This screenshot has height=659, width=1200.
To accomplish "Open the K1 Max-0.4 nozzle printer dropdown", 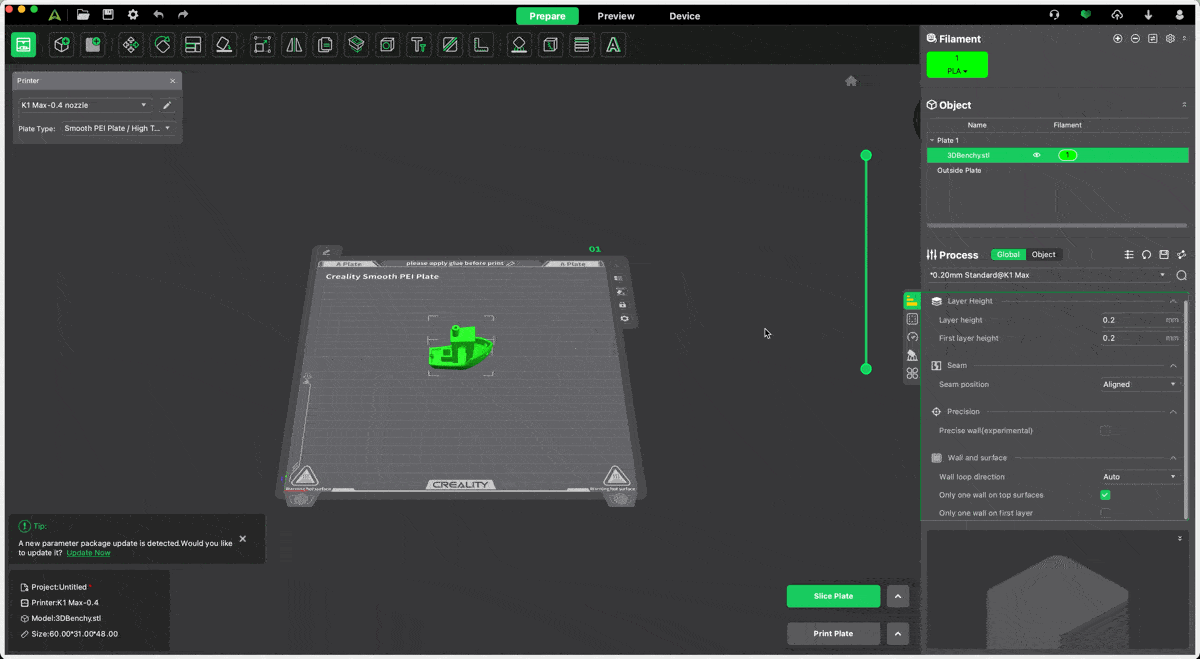I will [84, 105].
